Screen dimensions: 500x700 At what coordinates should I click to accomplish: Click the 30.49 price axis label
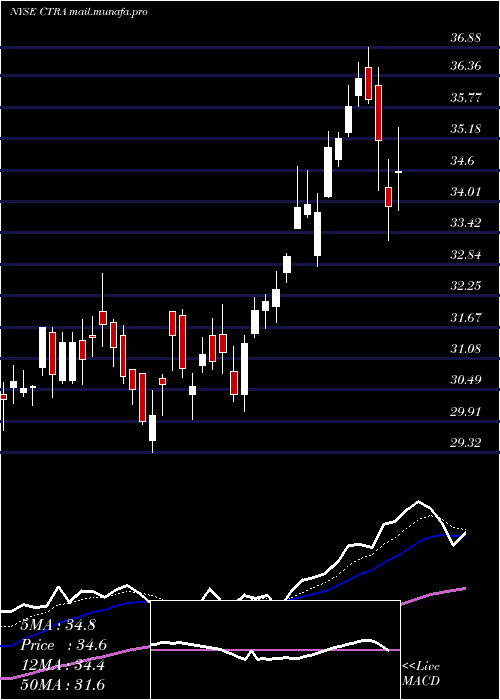[x=465, y=380]
